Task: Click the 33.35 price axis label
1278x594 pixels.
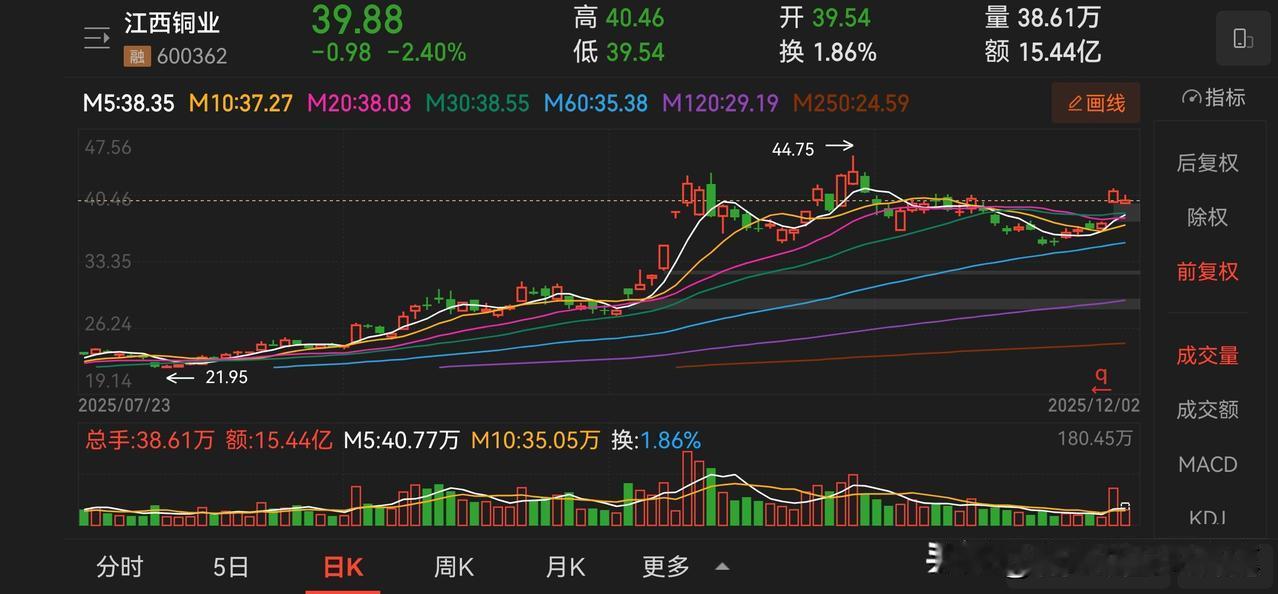Action: (x=108, y=261)
